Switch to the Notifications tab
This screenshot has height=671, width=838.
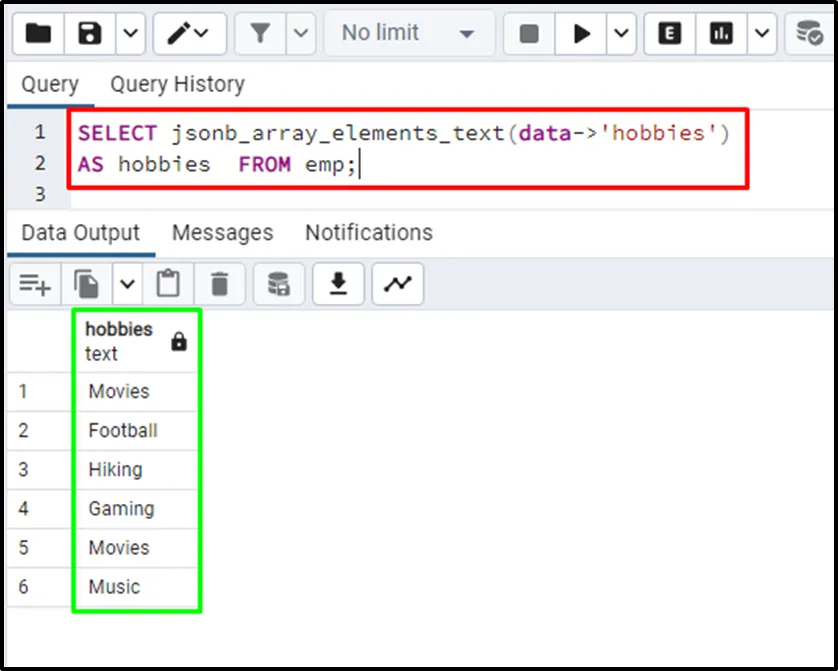coord(368,233)
